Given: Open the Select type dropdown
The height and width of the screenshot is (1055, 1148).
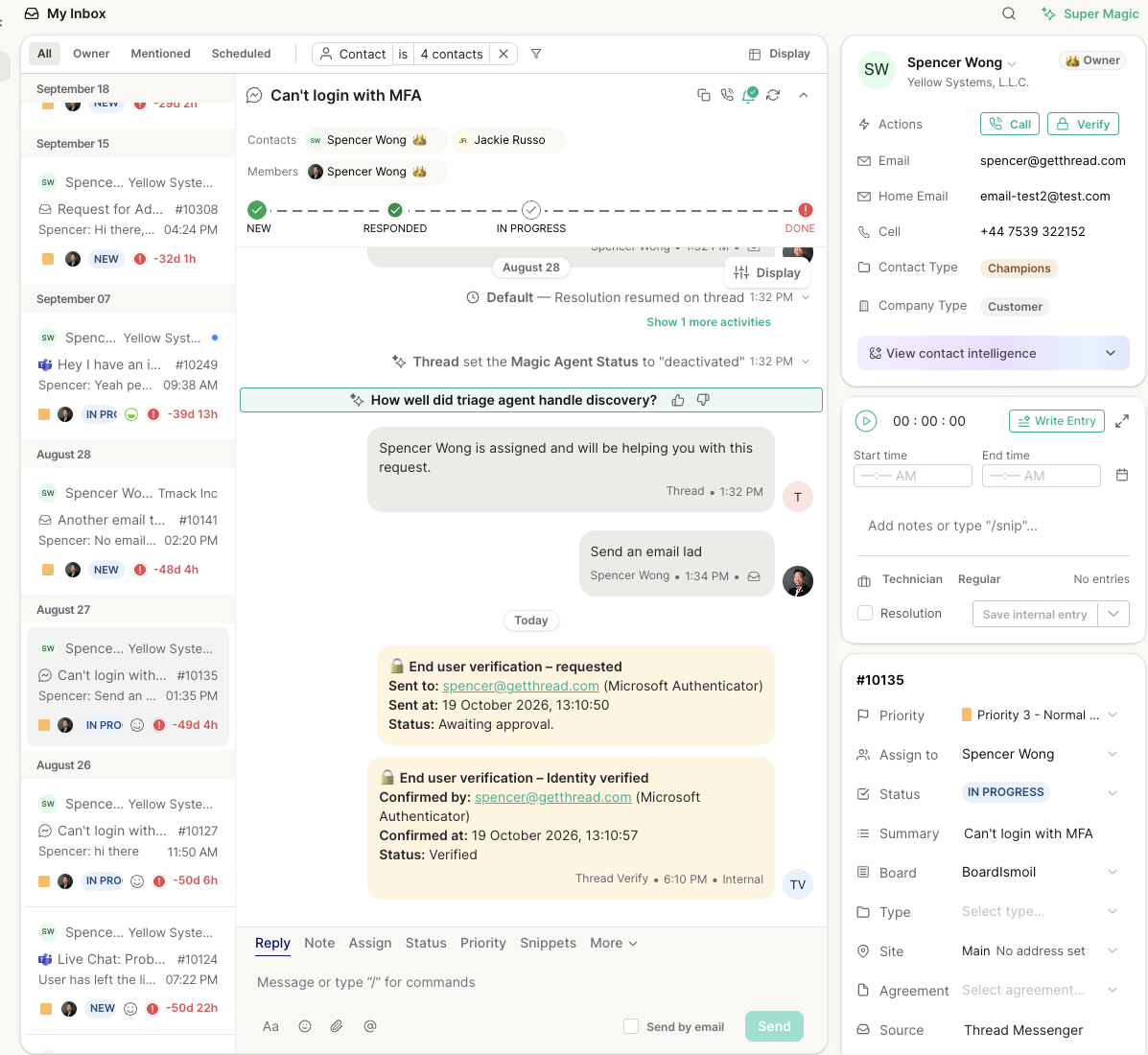Looking at the screenshot, I should click(x=1040, y=911).
